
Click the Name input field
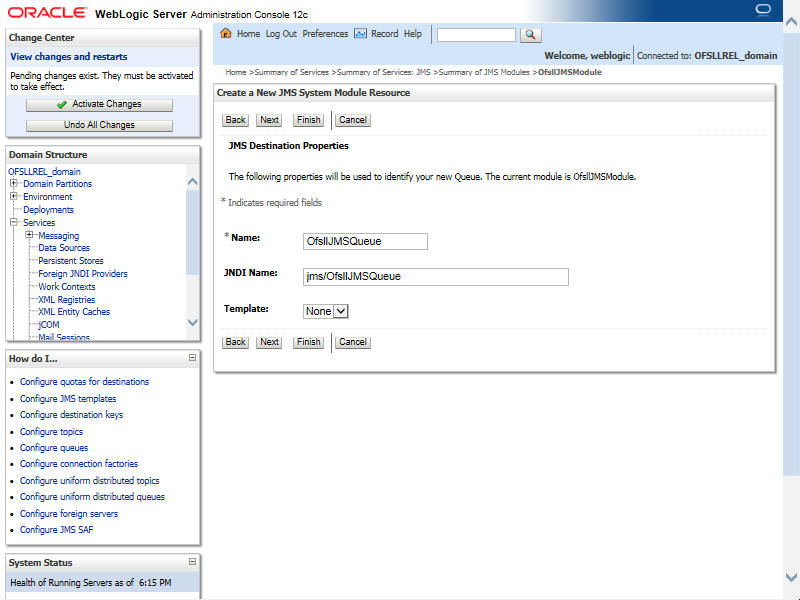point(365,241)
